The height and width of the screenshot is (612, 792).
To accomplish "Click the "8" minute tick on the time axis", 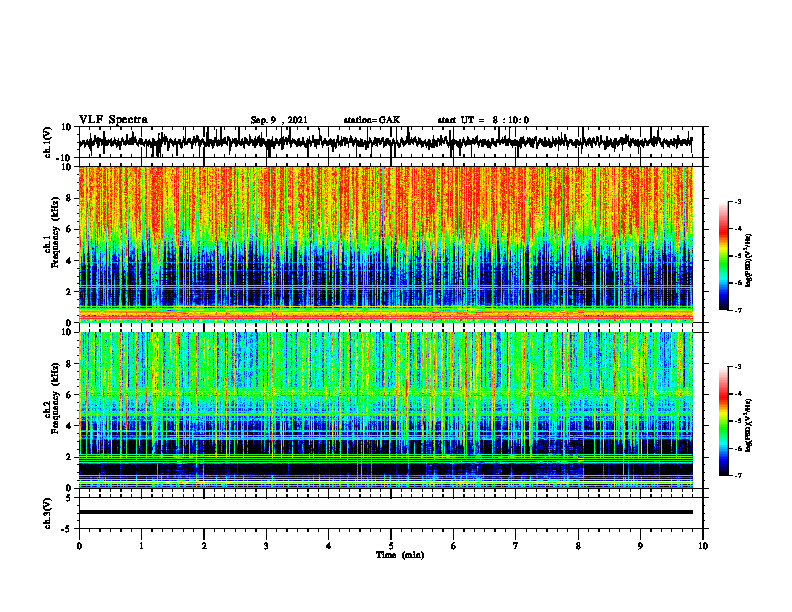I will click(578, 546).
